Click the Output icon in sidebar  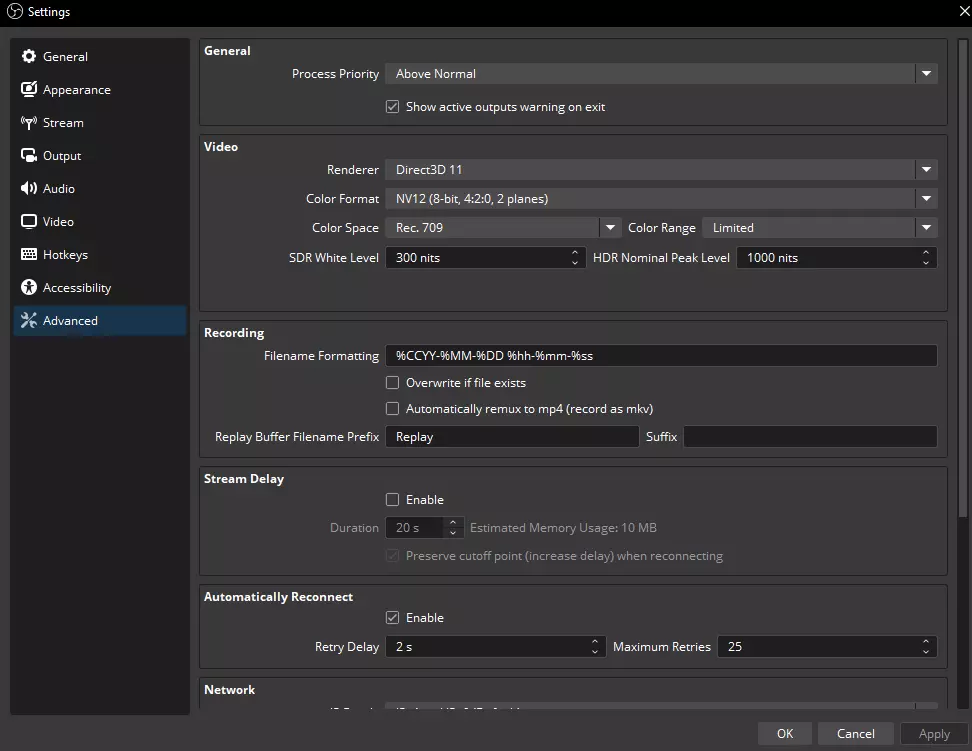tap(29, 156)
